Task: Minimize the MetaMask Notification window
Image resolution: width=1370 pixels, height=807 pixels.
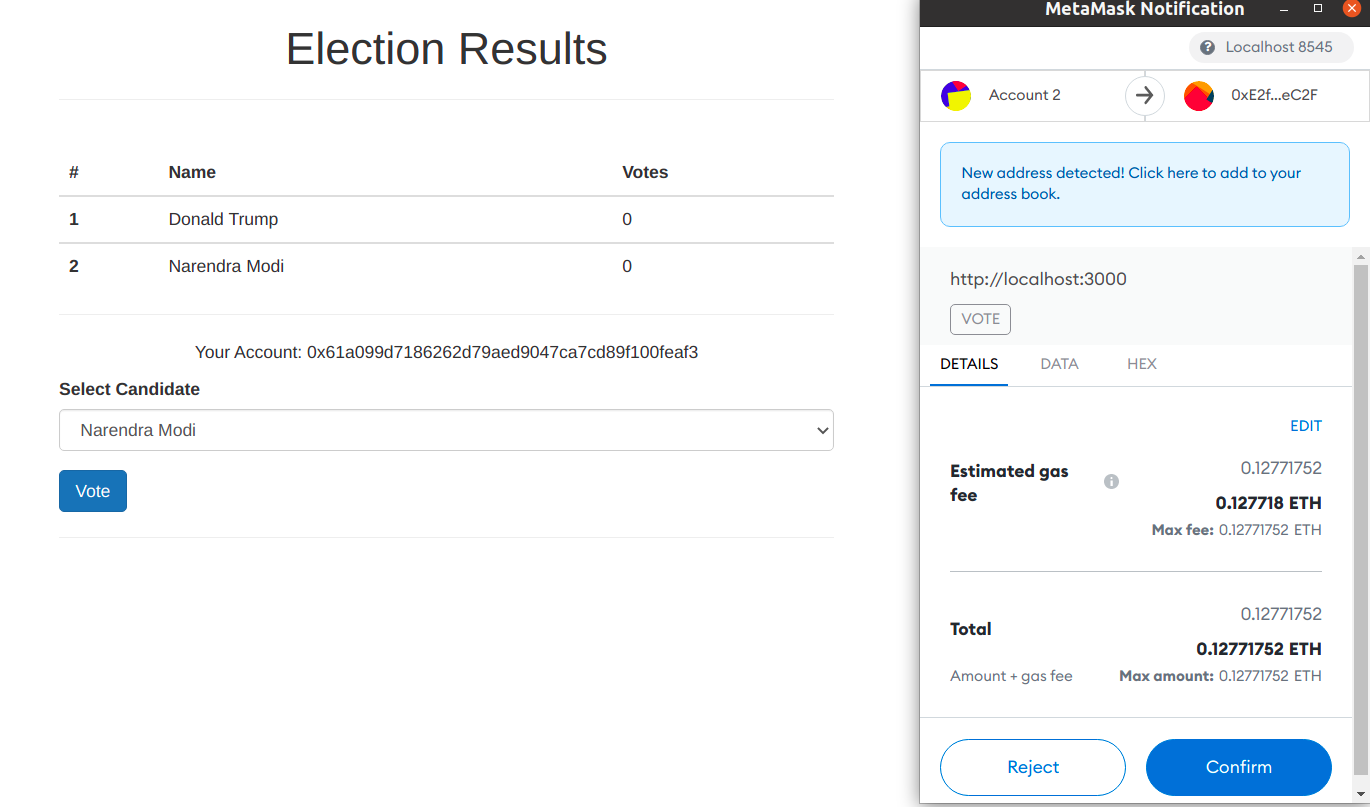Action: click(x=1286, y=9)
